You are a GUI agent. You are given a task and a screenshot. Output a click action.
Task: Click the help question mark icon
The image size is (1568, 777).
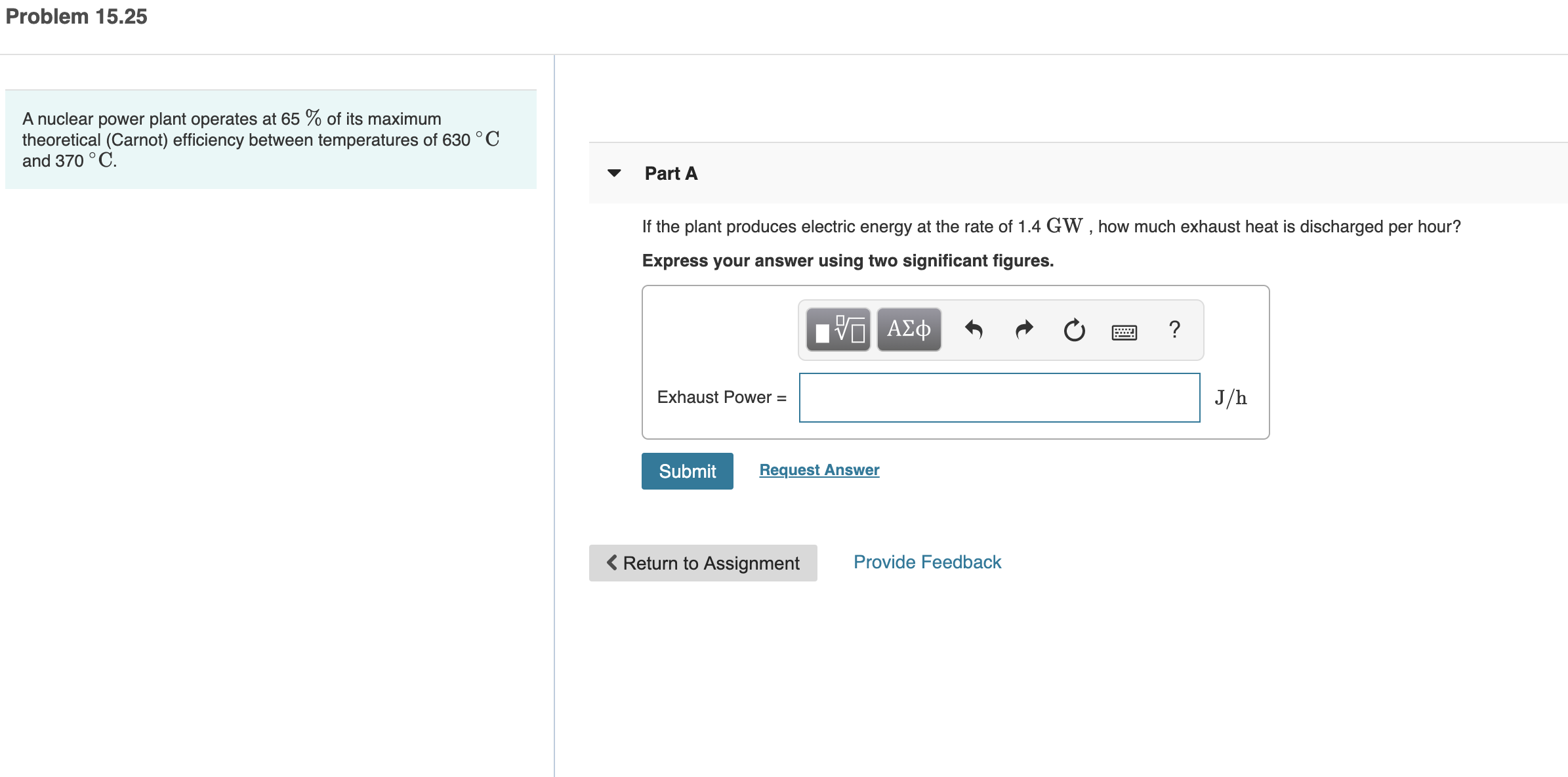click(1175, 329)
